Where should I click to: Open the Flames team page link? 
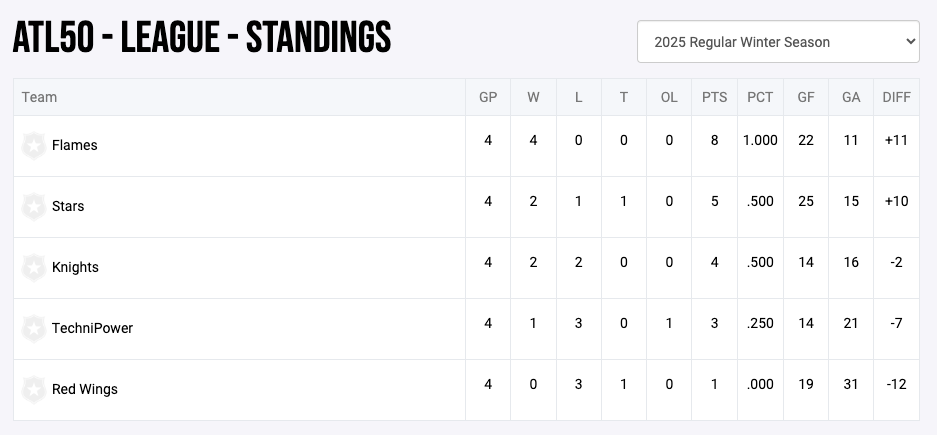click(75, 146)
